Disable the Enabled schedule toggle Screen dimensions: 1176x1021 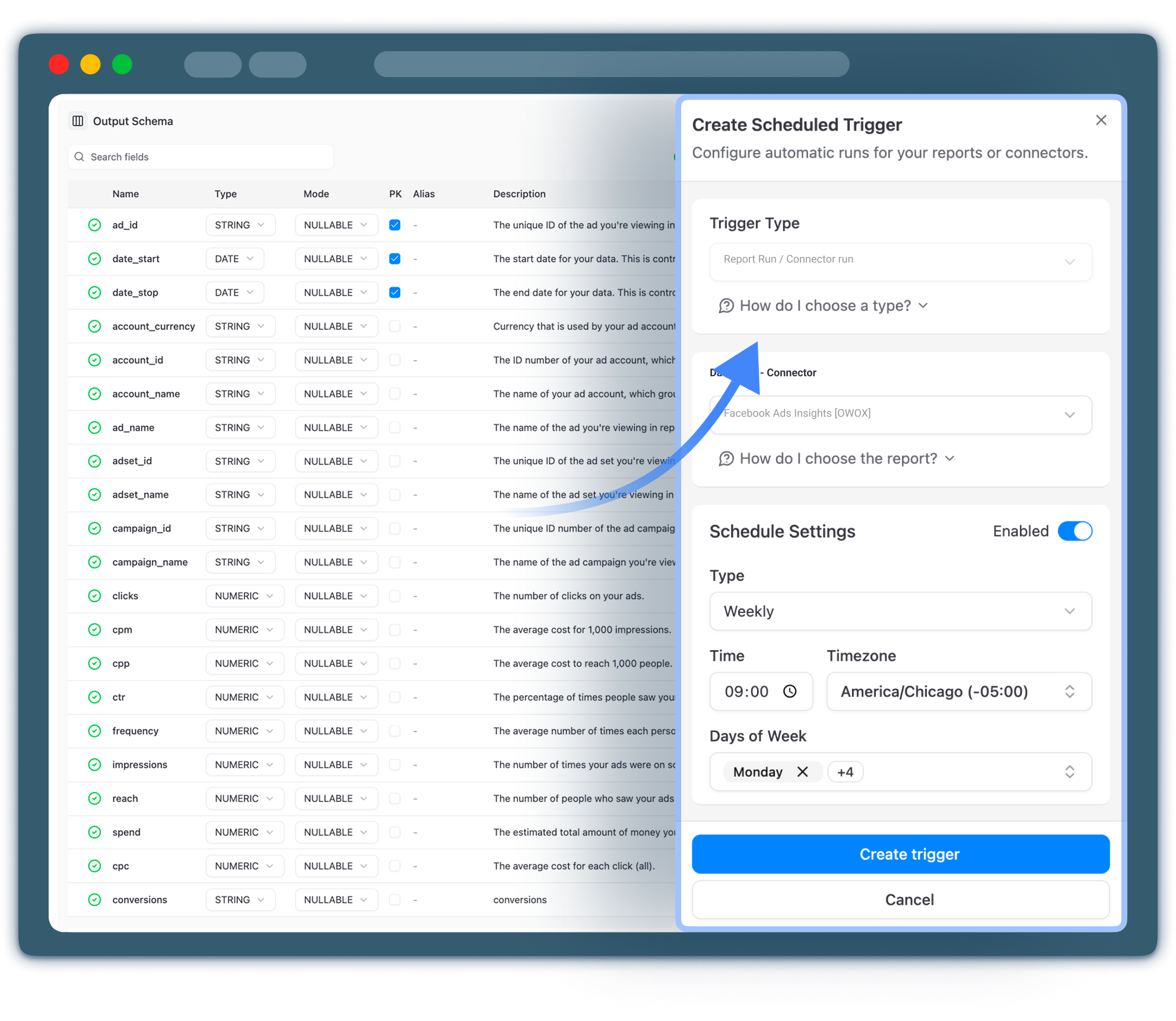[x=1075, y=531]
